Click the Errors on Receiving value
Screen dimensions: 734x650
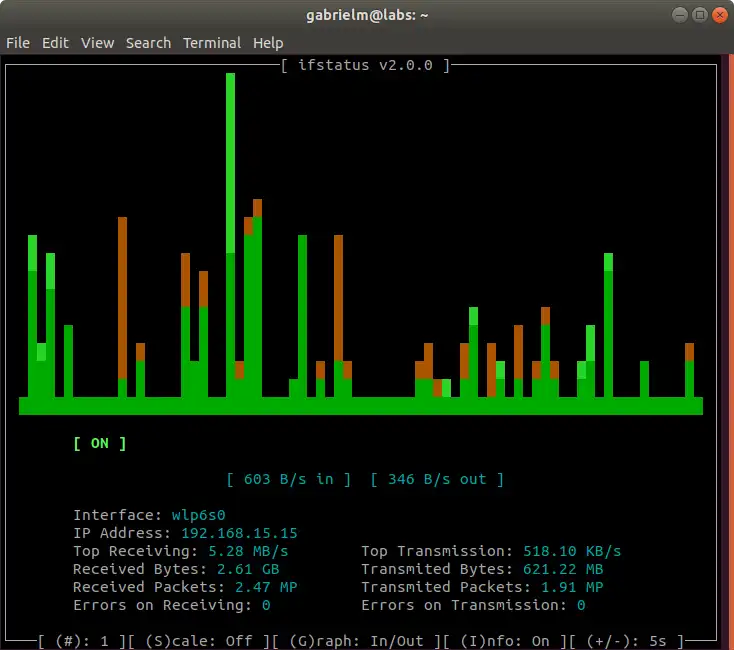tap(266, 605)
